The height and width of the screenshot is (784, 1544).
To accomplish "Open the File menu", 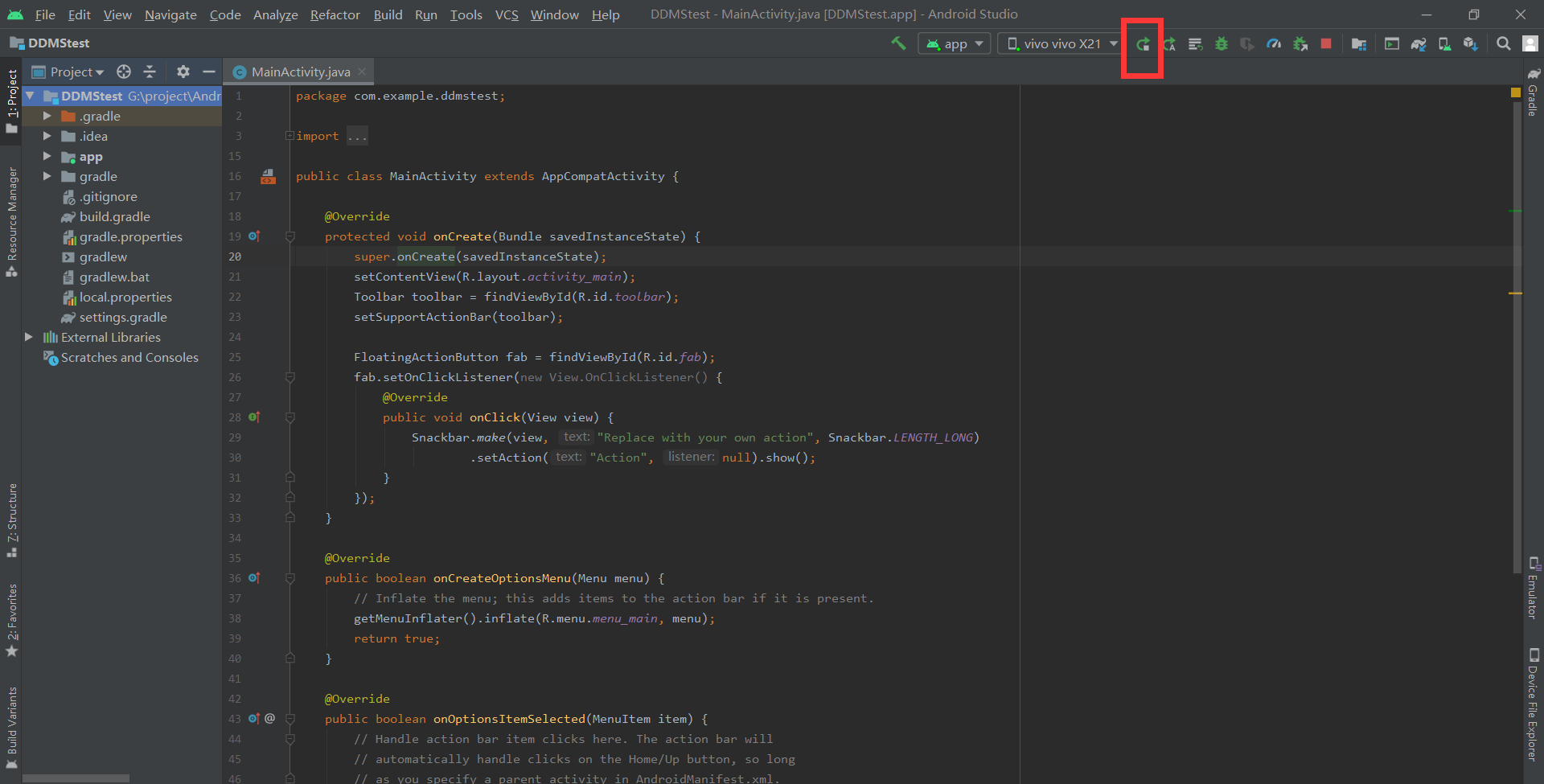I will coord(45,14).
